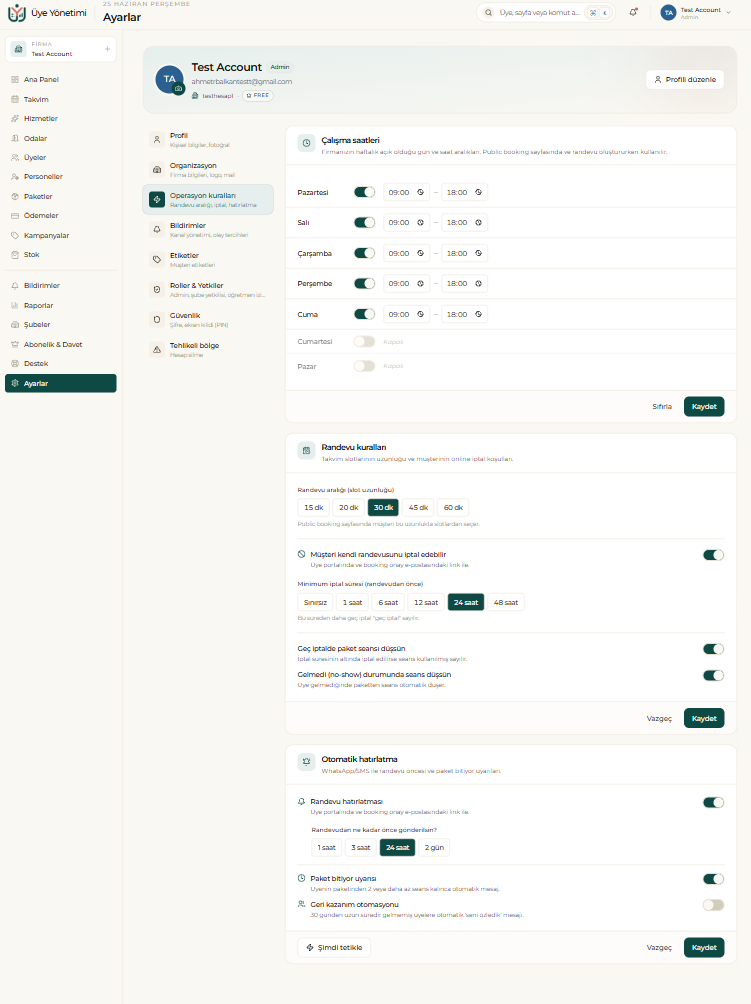Click the search magnifier icon
This screenshot has width=751, height=1004.
coord(489,13)
